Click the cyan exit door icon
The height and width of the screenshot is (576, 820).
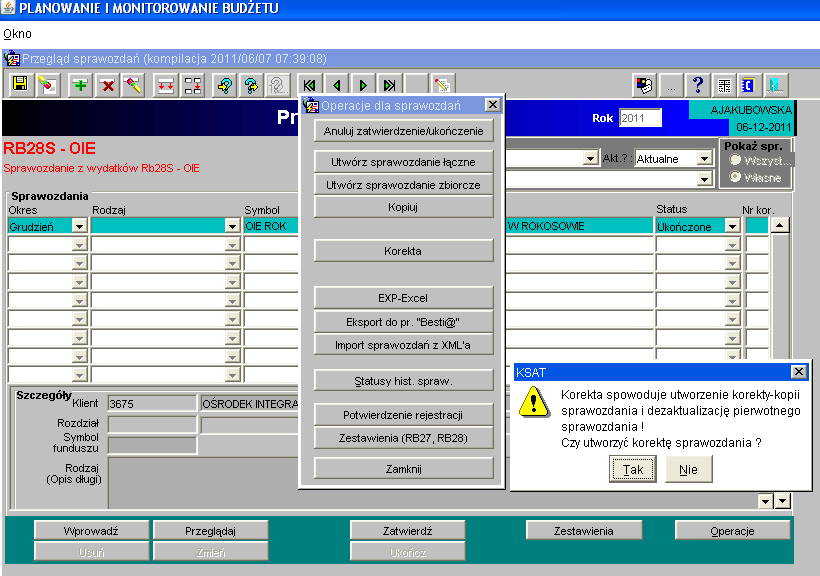(776, 85)
